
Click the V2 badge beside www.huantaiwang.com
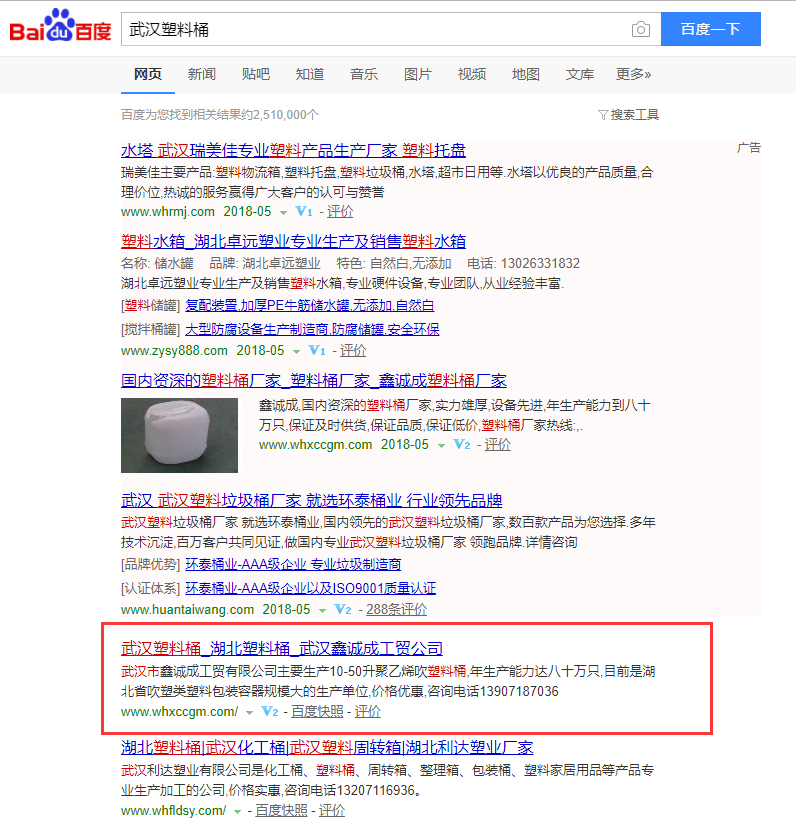click(343, 609)
